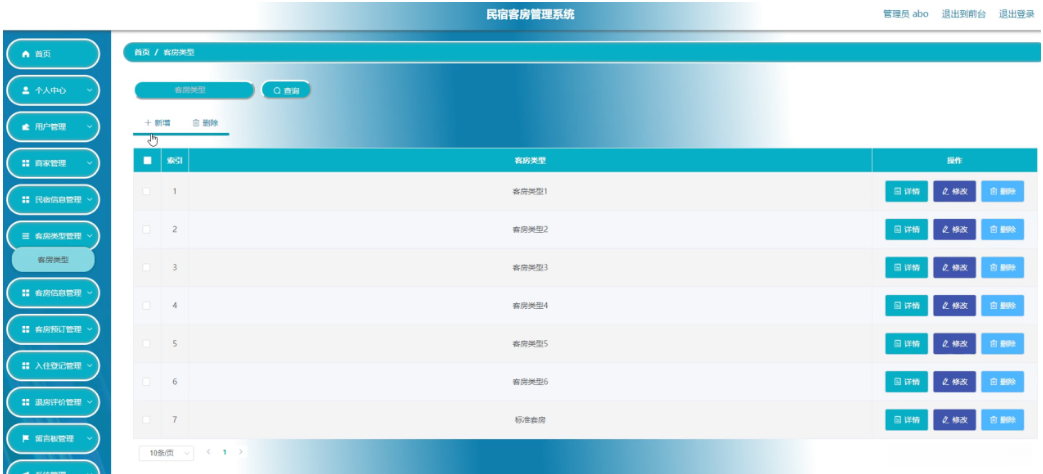Click the list icon beside 客房类型管理
1043x474 pixels.
click(x=26, y=236)
